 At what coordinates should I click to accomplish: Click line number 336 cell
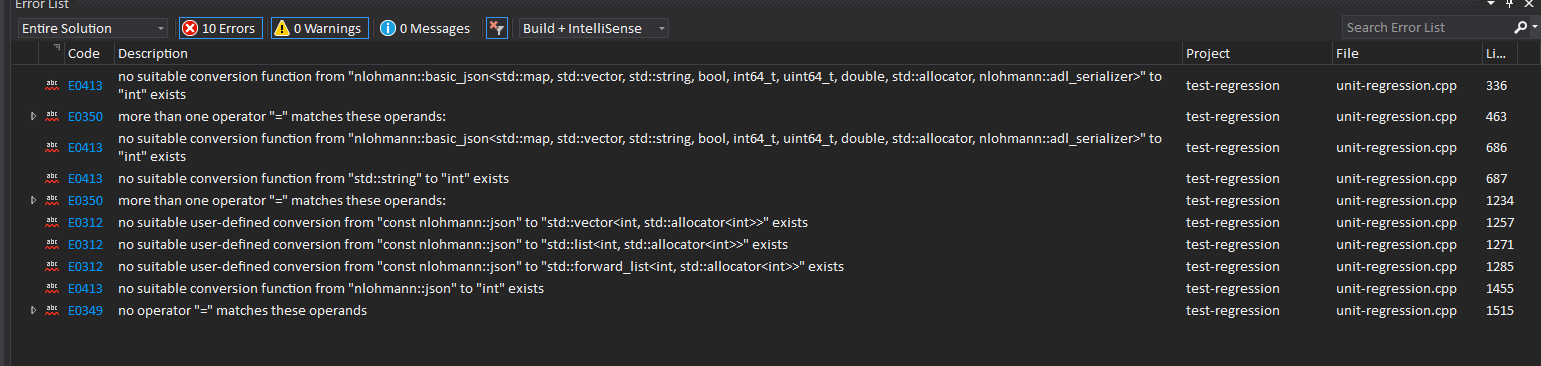tap(1496, 86)
